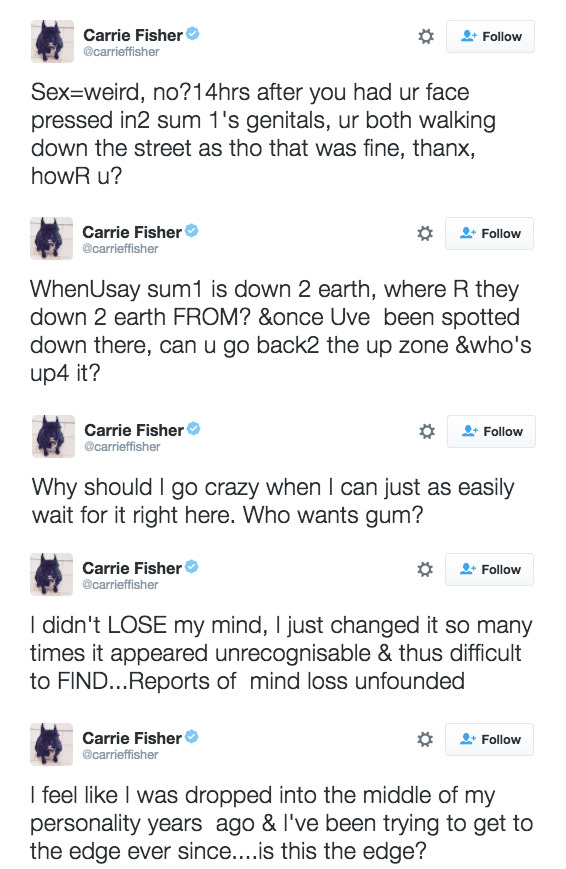This screenshot has width=566, height=869.
Task: Open profile picture on the 'down 2 earth' tweet
Action: coord(52,238)
